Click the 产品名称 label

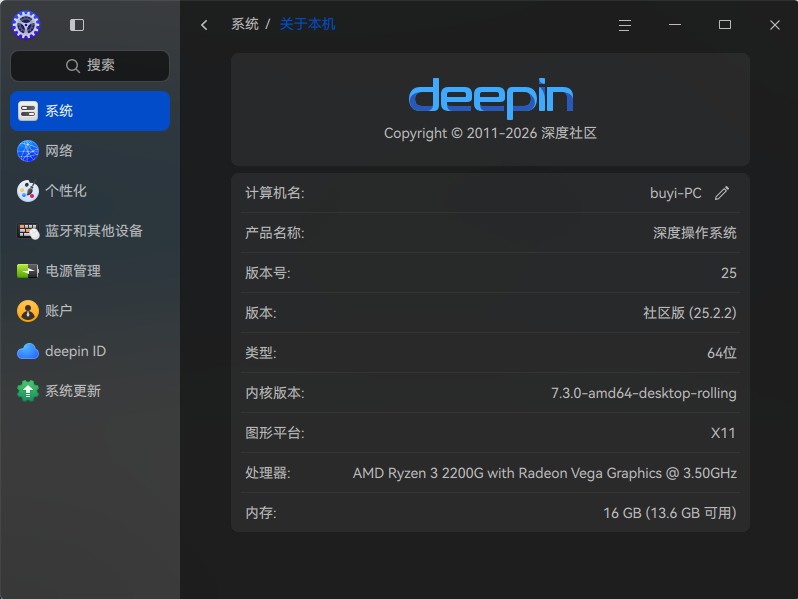tap(275, 233)
